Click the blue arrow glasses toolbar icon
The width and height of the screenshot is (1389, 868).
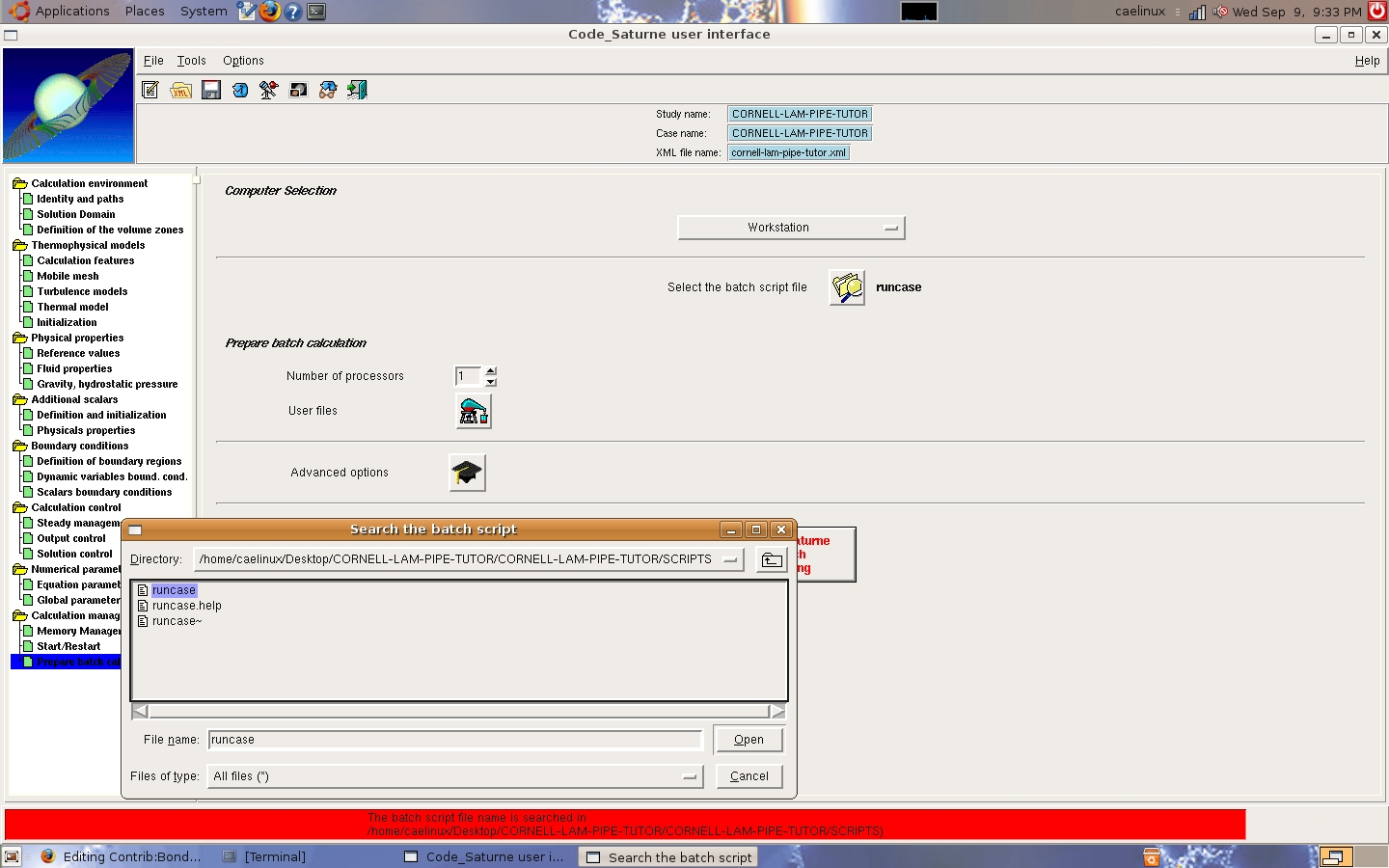(x=328, y=90)
